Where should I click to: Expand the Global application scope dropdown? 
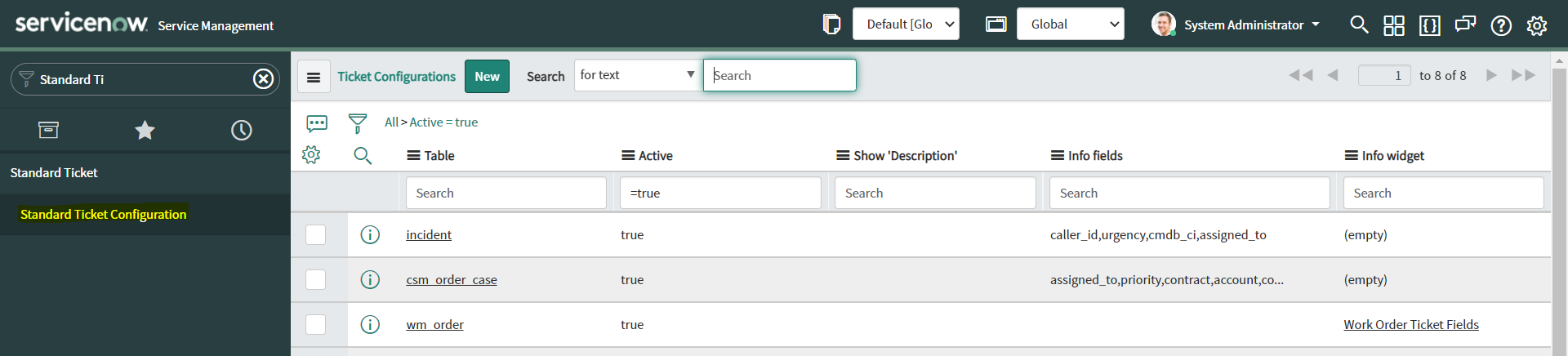[1070, 24]
